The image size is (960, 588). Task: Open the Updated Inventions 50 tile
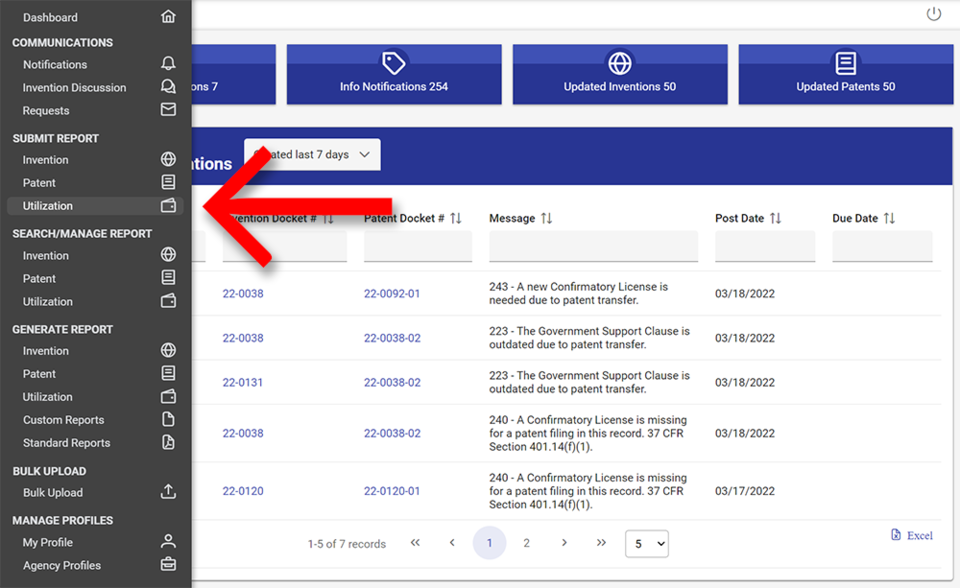click(x=619, y=74)
